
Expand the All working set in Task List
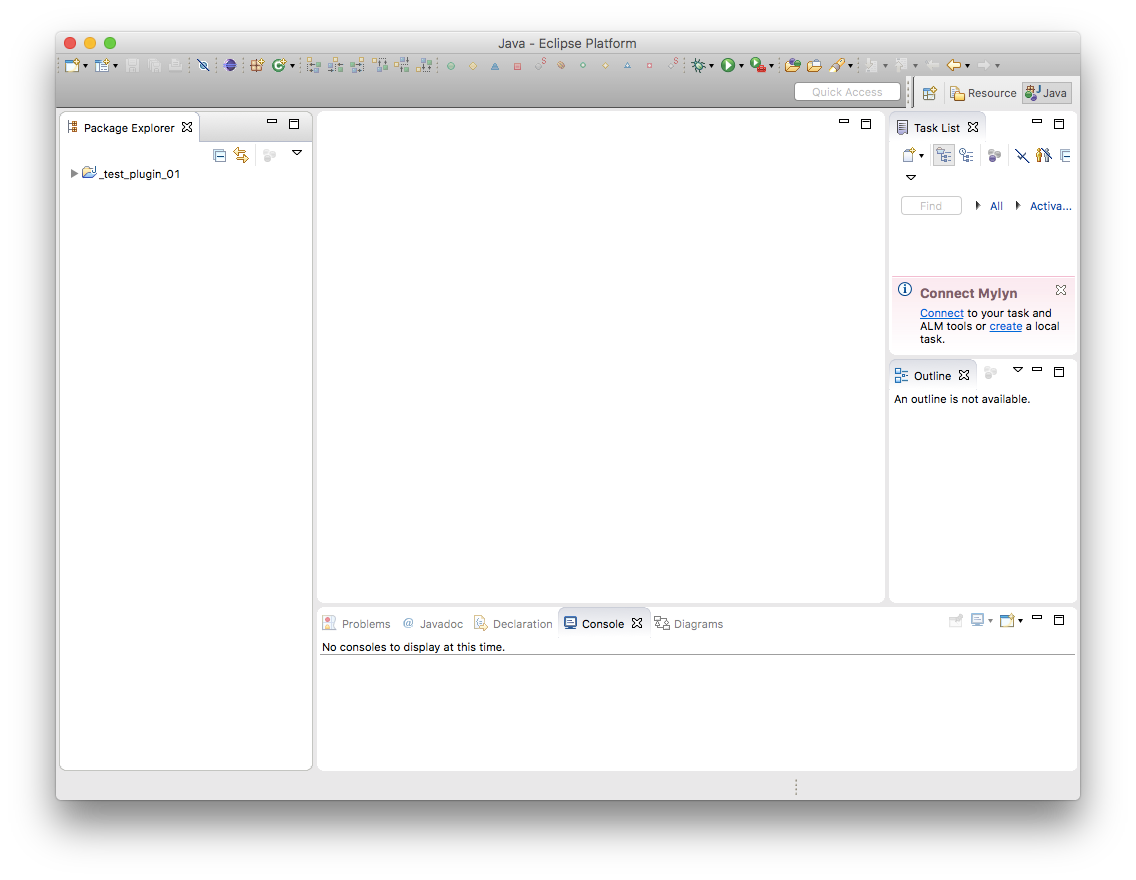coord(978,205)
